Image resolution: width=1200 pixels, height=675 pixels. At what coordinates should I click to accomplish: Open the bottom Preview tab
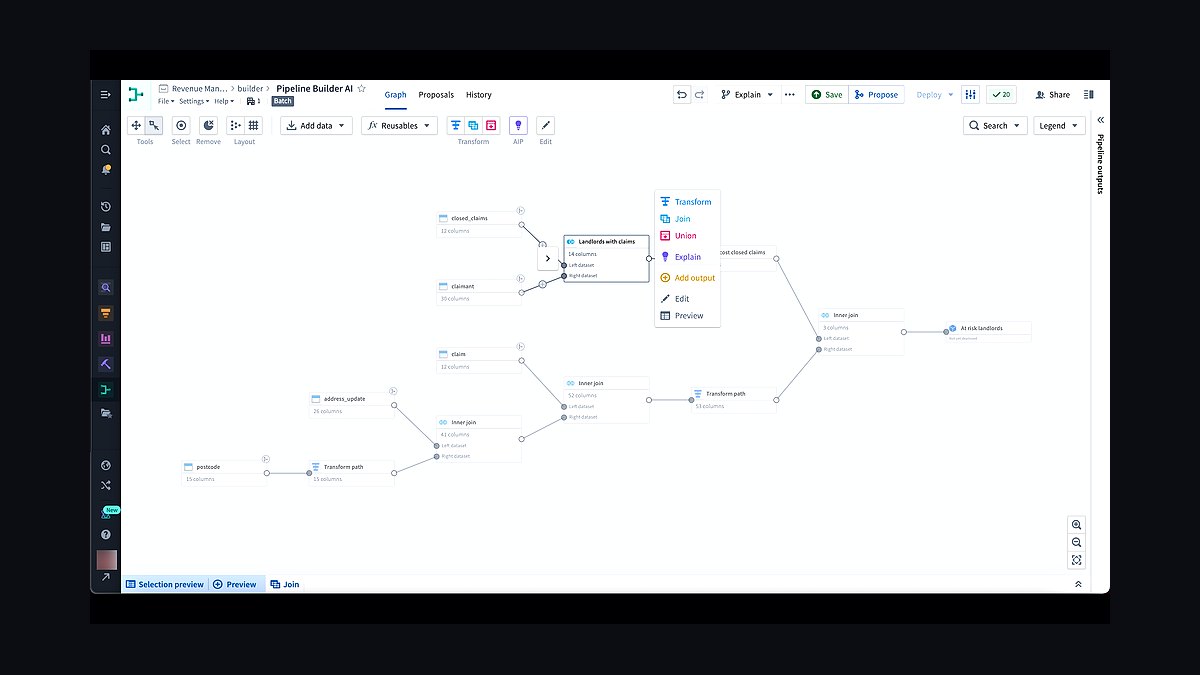coord(235,584)
